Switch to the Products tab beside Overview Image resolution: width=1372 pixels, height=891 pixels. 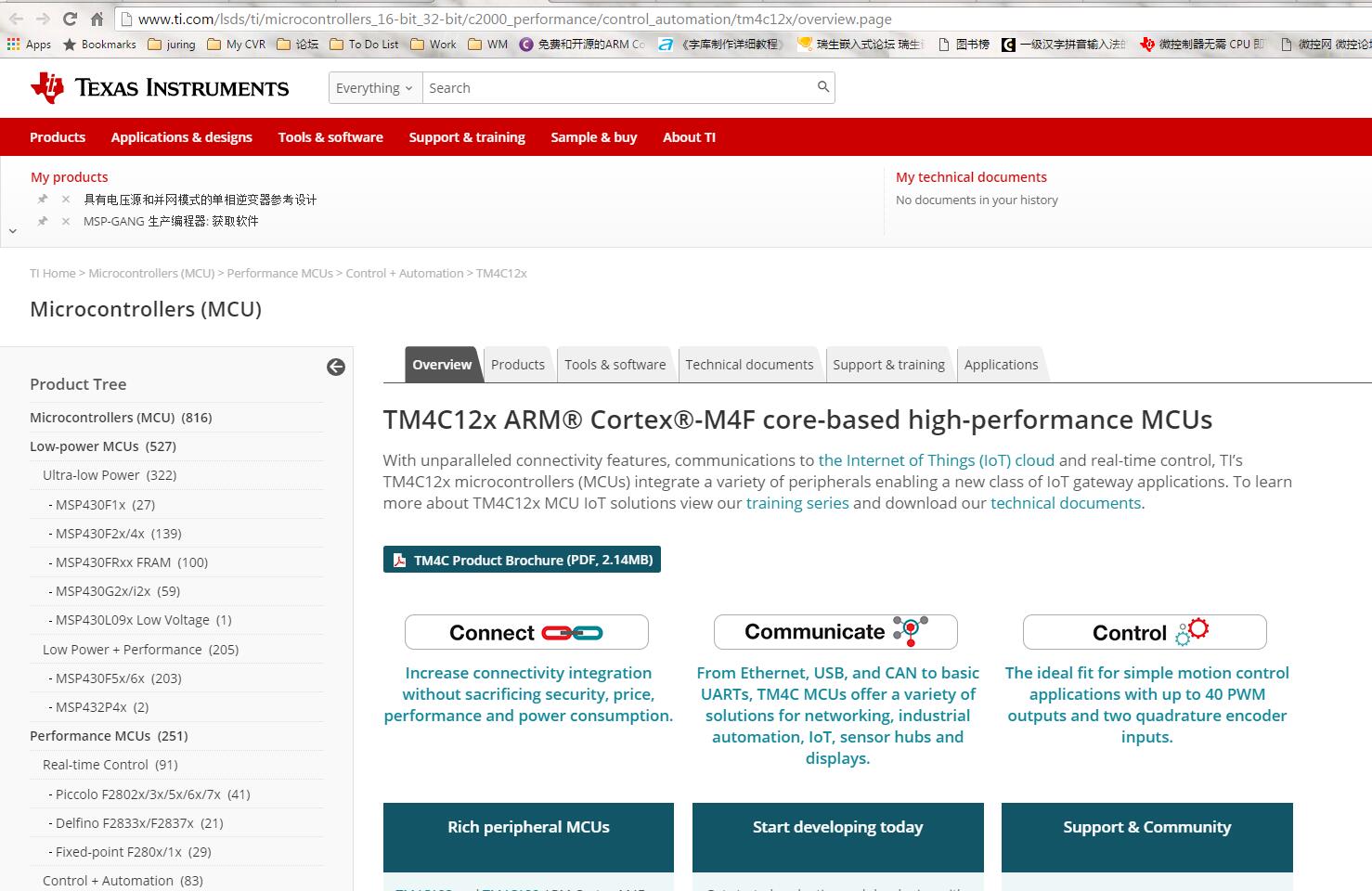click(x=518, y=365)
